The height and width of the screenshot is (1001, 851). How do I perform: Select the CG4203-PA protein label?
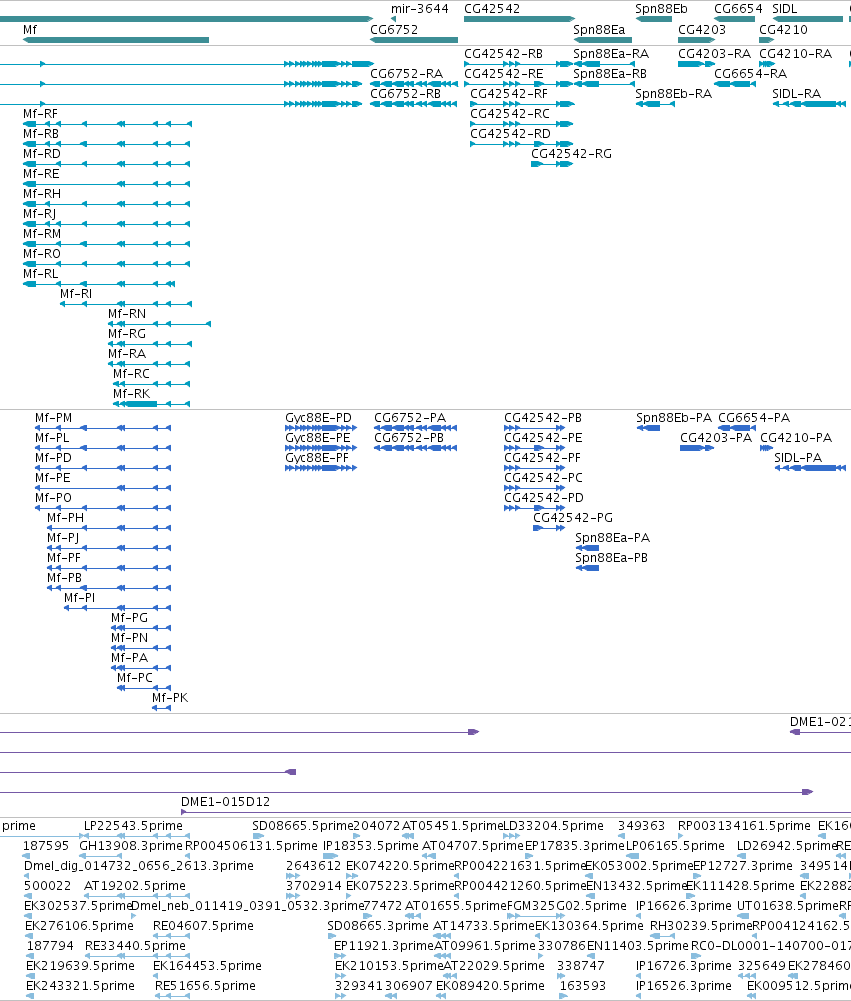716,438
